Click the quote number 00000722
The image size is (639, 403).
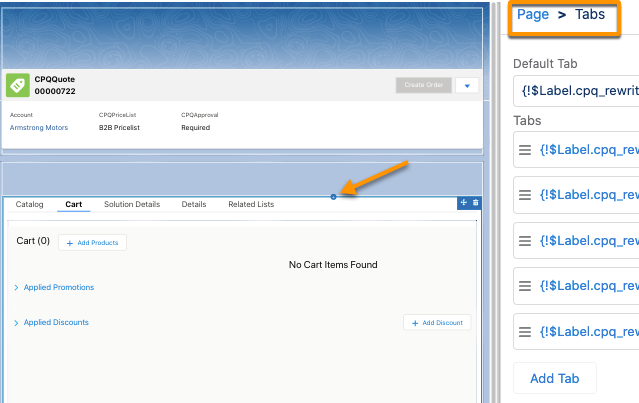click(x=55, y=91)
